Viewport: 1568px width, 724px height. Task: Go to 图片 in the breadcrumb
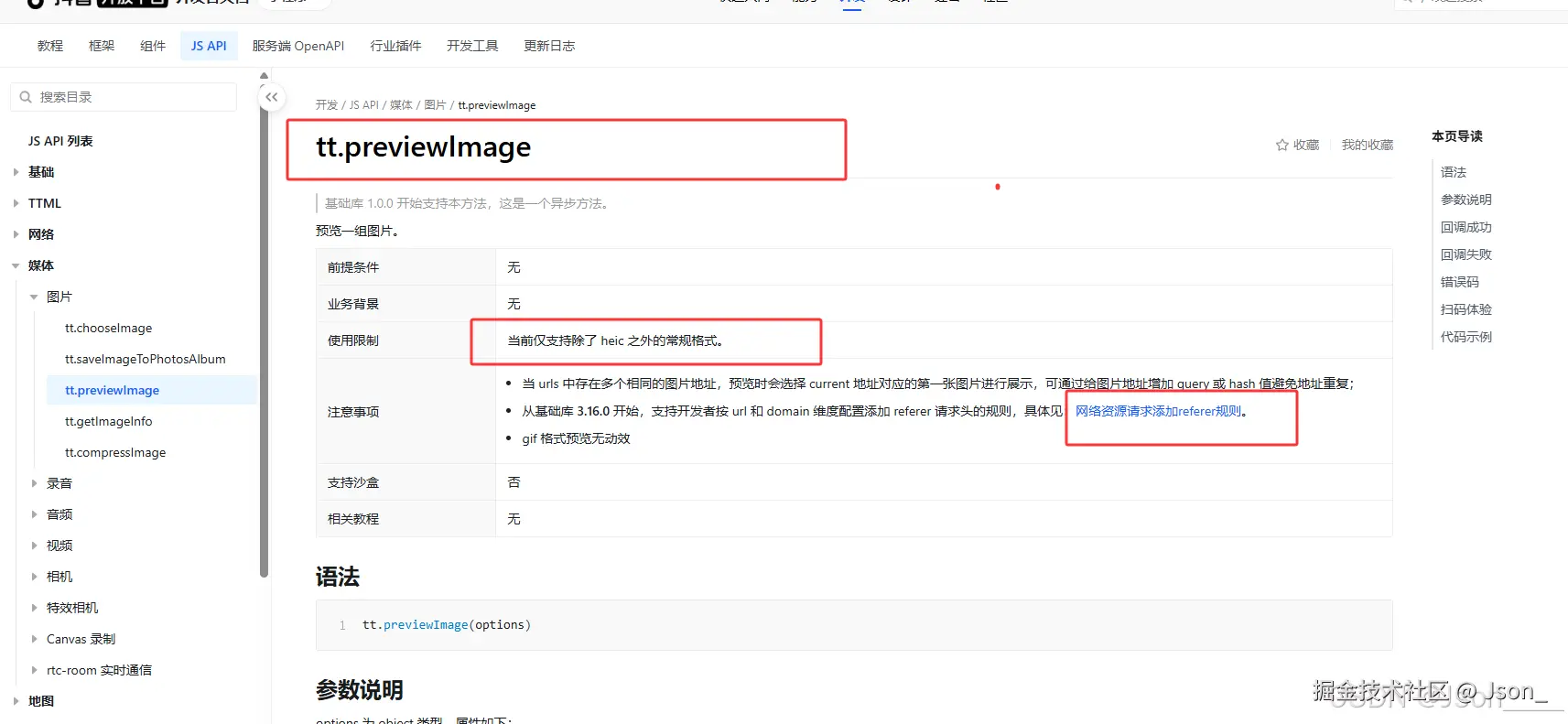435,105
